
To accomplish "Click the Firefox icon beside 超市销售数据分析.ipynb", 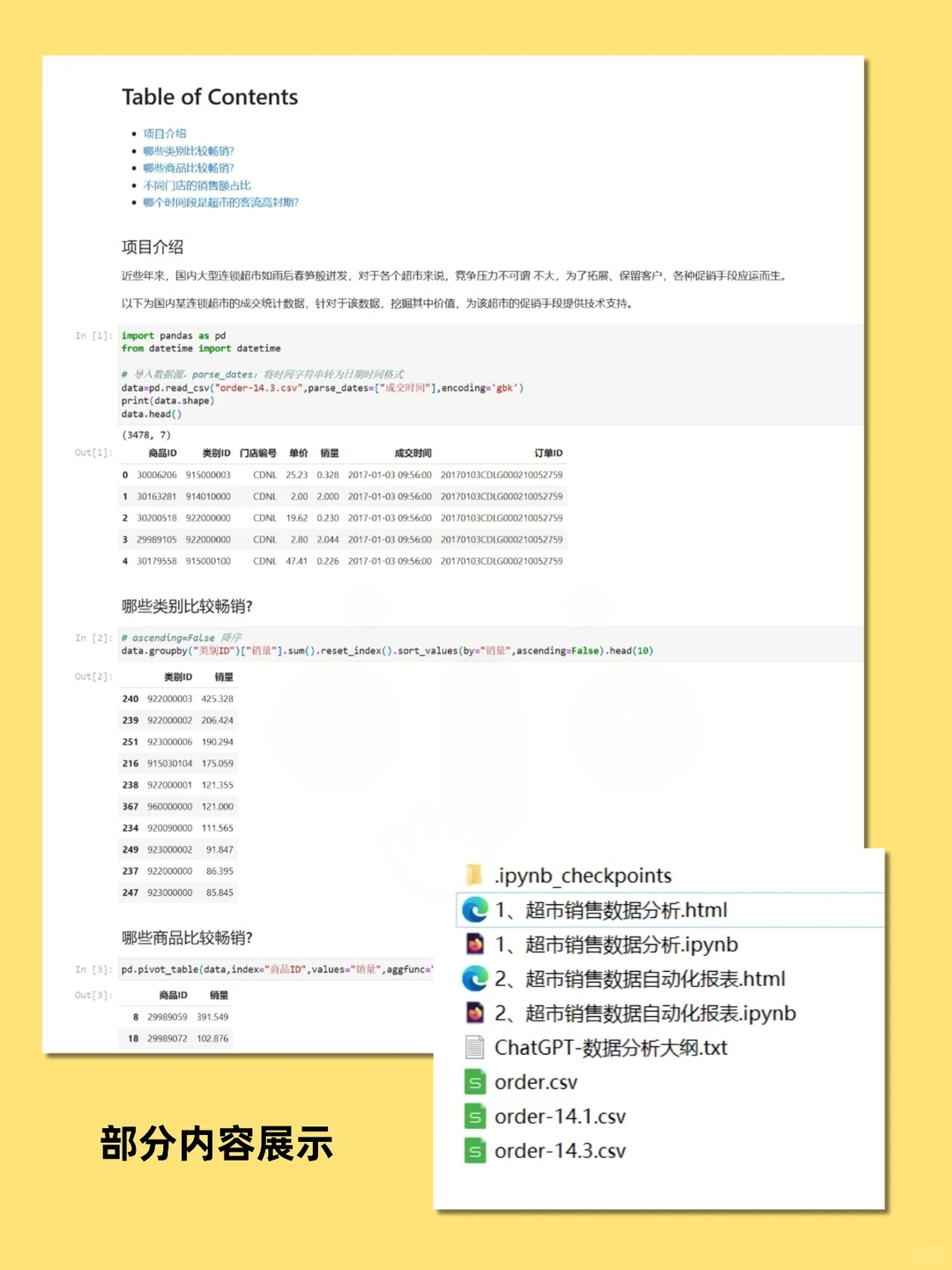I will (475, 944).
